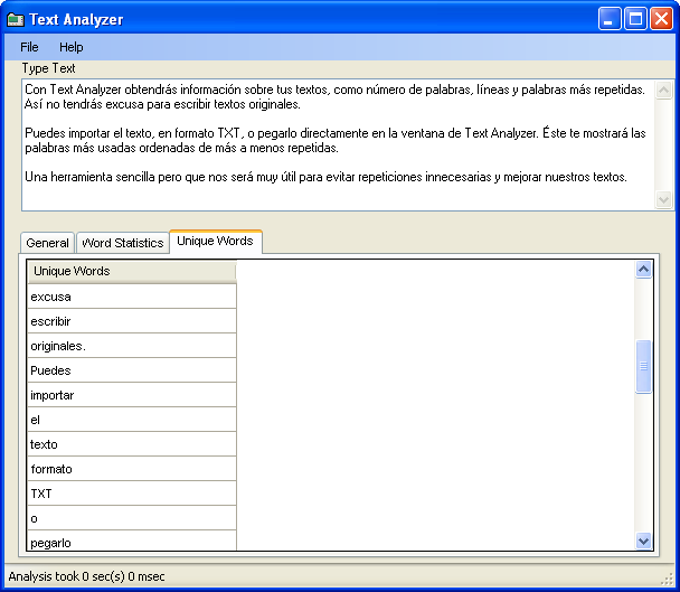The width and height of the screenshot is (680, 592).
Task: Click the Unique Words column header
Action: pos(132,271)
